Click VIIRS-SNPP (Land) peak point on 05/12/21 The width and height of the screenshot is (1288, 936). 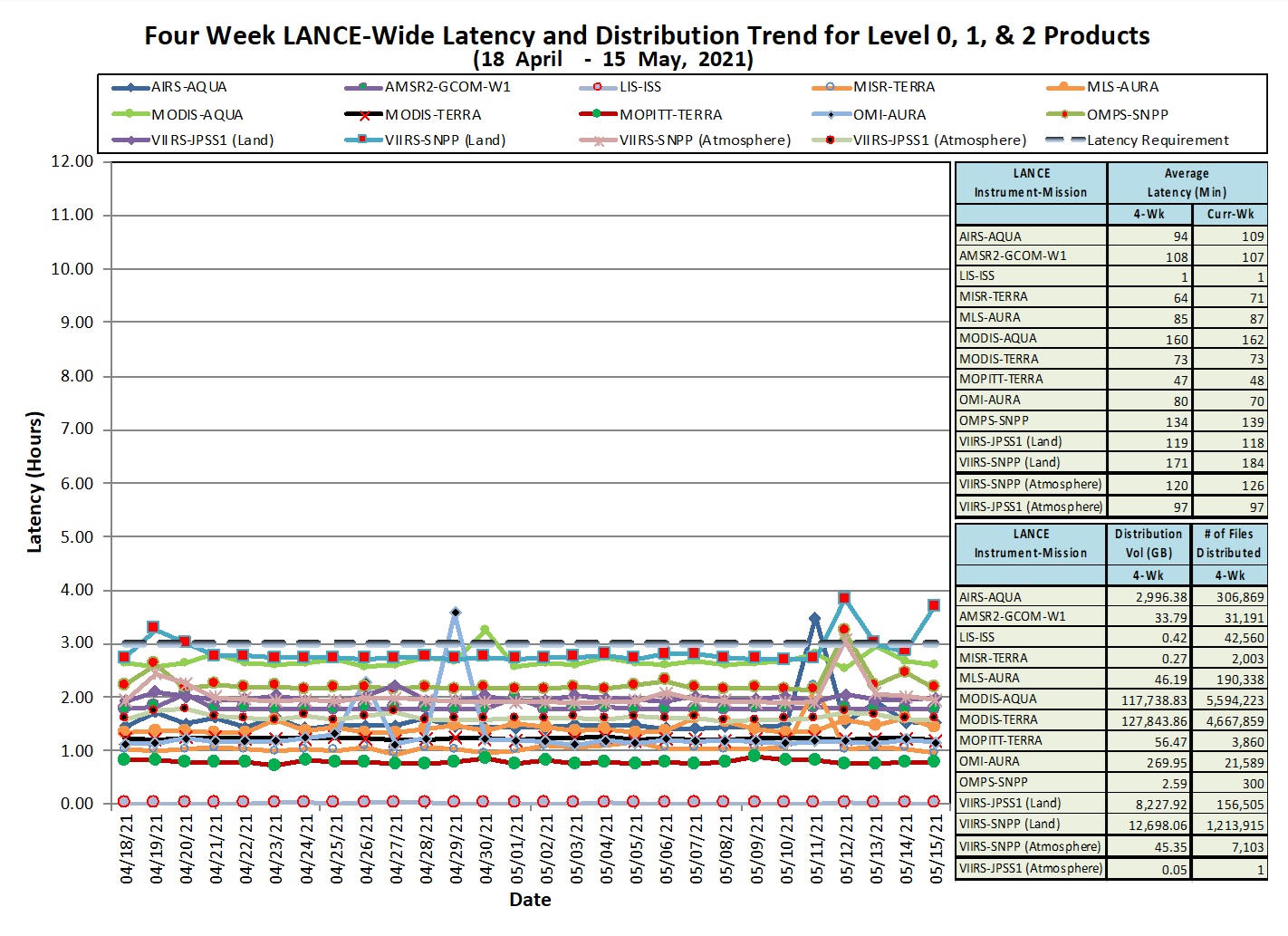[x=844, y=598]
